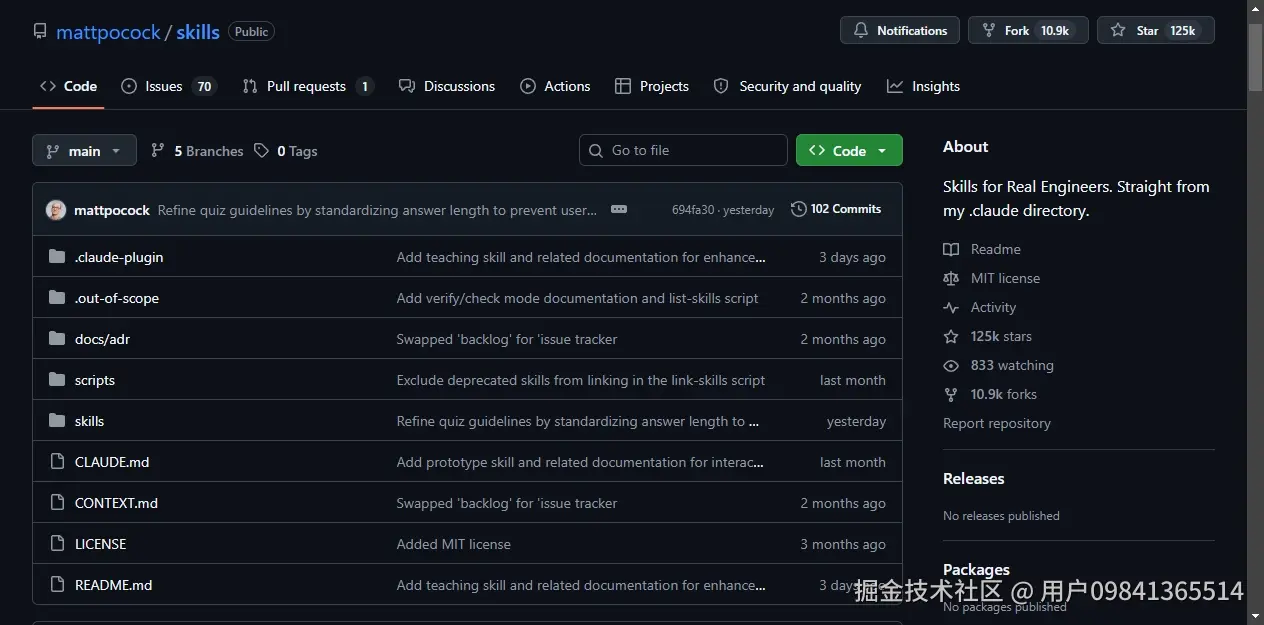Click the mattpocock author name in commit row
Viewport: 1264px width, 625px height.
(x=112, y=210)
